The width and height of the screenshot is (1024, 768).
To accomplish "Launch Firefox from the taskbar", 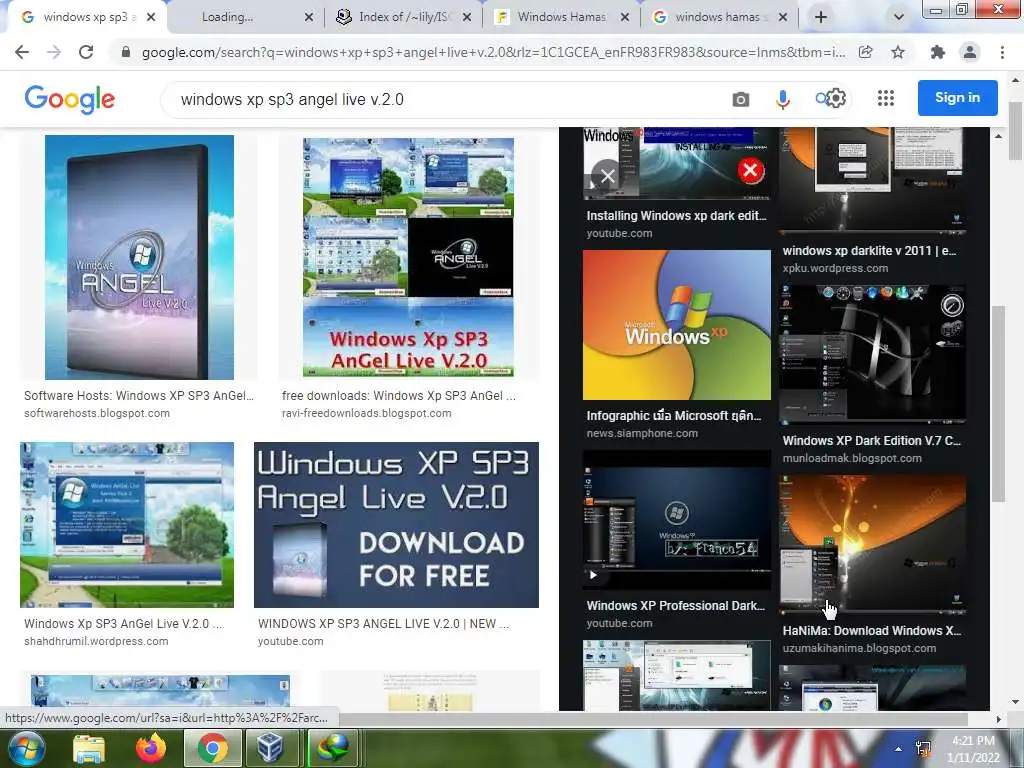I will pyautogui.click(x=151, y=748).
